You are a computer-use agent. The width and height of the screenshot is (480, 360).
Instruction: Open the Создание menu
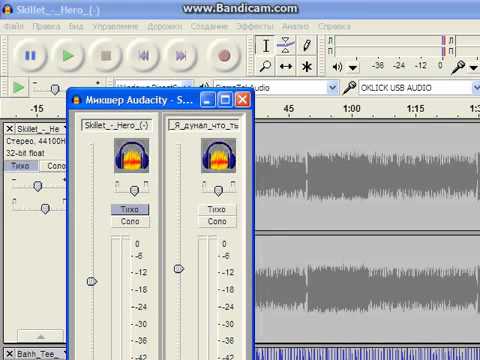pos(209,27)
